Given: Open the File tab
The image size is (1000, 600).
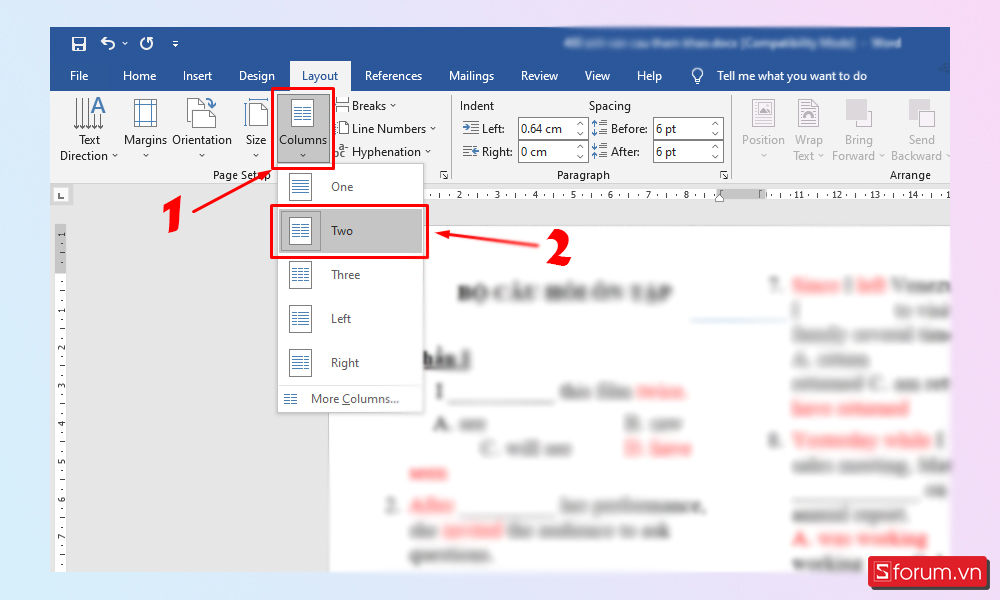Looking at the screenshot, I should 79,76.
